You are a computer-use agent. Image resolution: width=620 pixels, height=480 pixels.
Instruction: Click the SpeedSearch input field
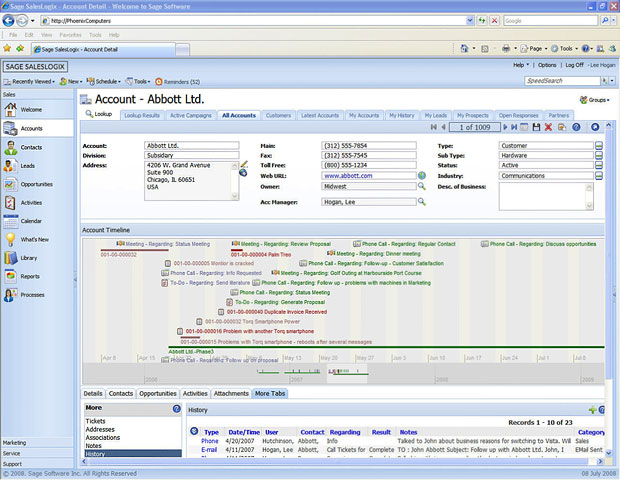point(562,81)
